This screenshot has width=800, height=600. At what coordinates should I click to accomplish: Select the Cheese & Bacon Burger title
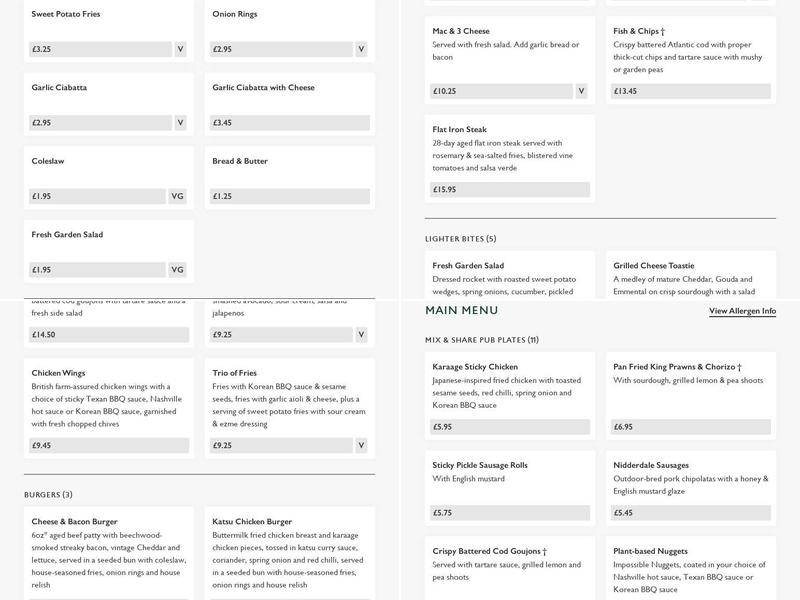point(75,521)
